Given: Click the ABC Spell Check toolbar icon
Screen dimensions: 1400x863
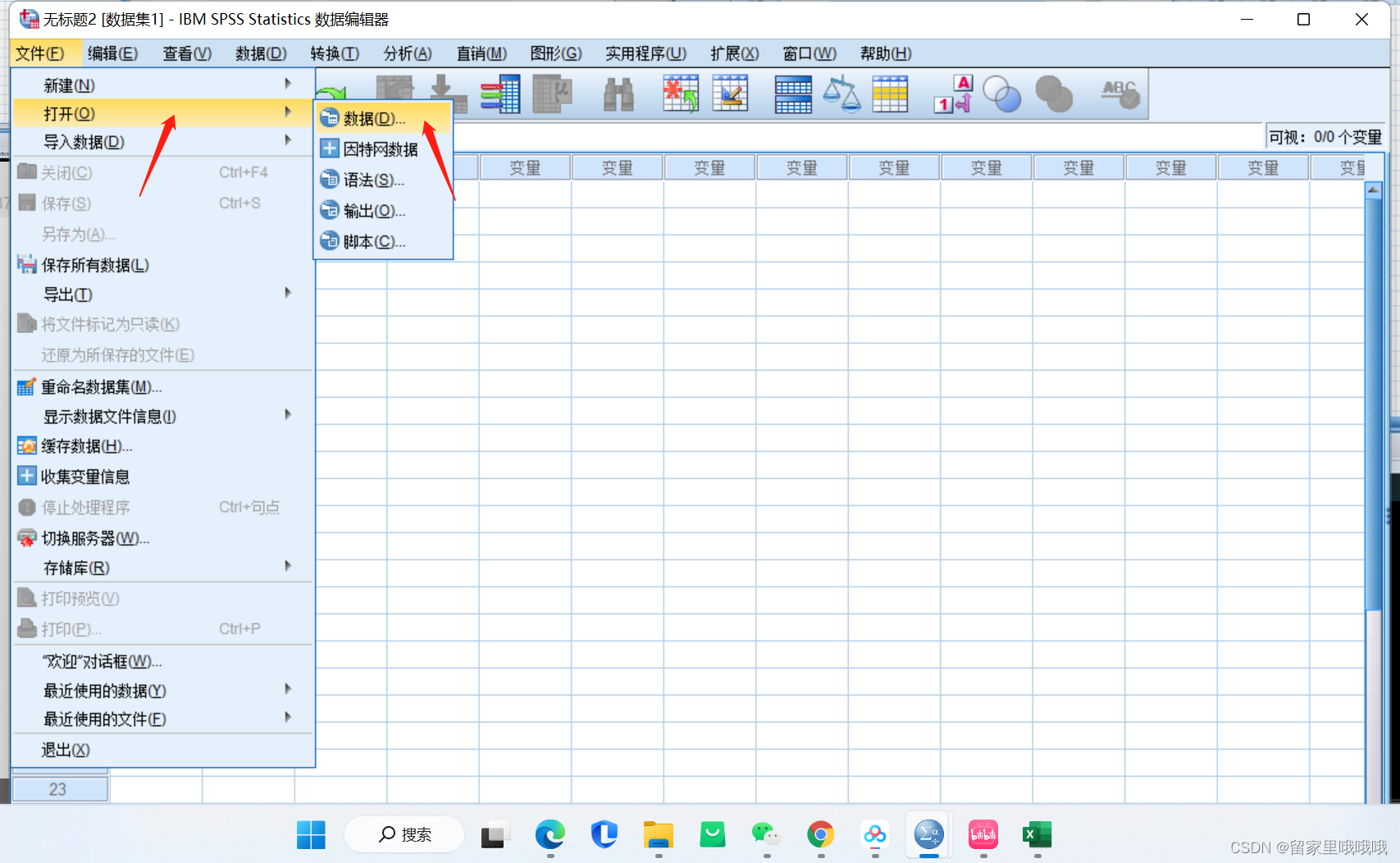Looking at the screenshot, I should (x=1120, y=94).
